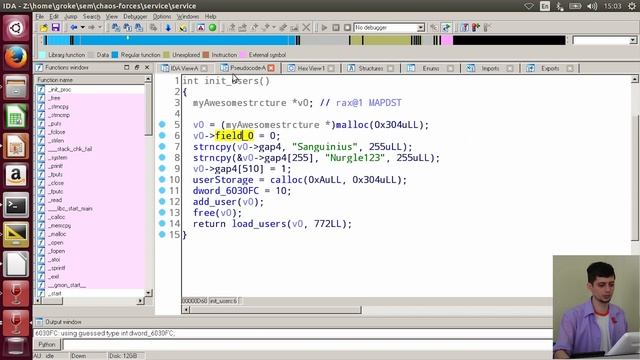
Task: Open the Debugger menu
Action: tap(135, 16)
